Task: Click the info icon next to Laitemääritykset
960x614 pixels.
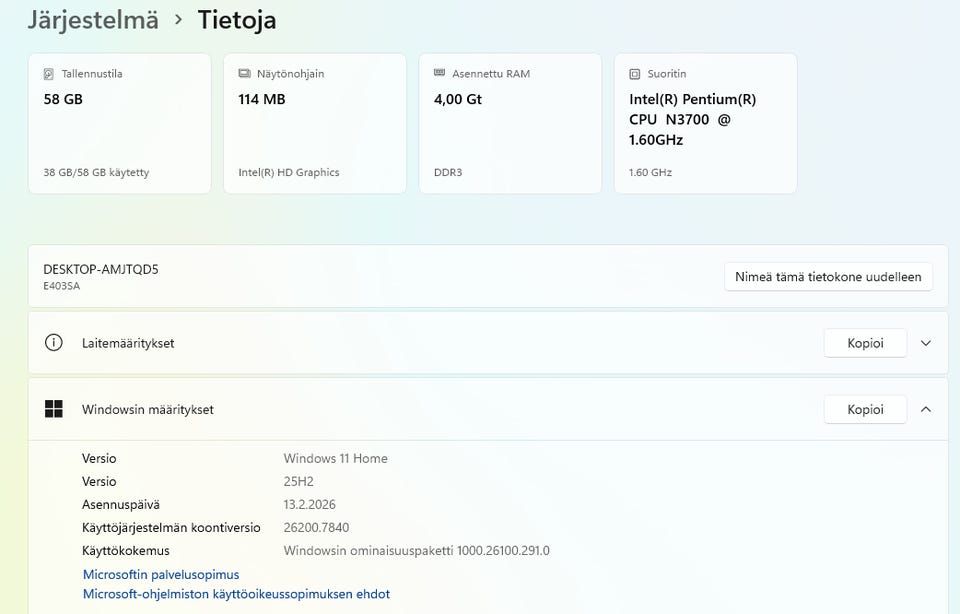Action: pyautogui.click(x=54, y=343)
